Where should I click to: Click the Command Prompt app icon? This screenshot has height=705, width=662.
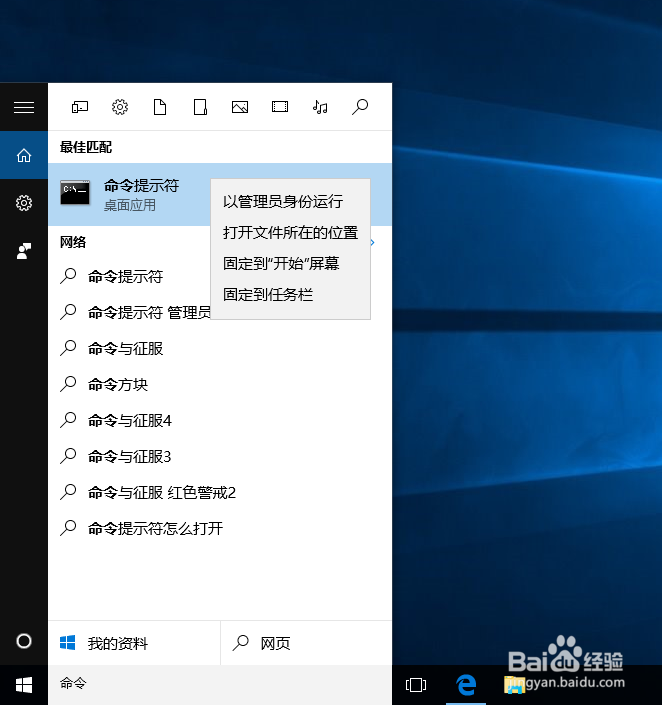point(75,192)
